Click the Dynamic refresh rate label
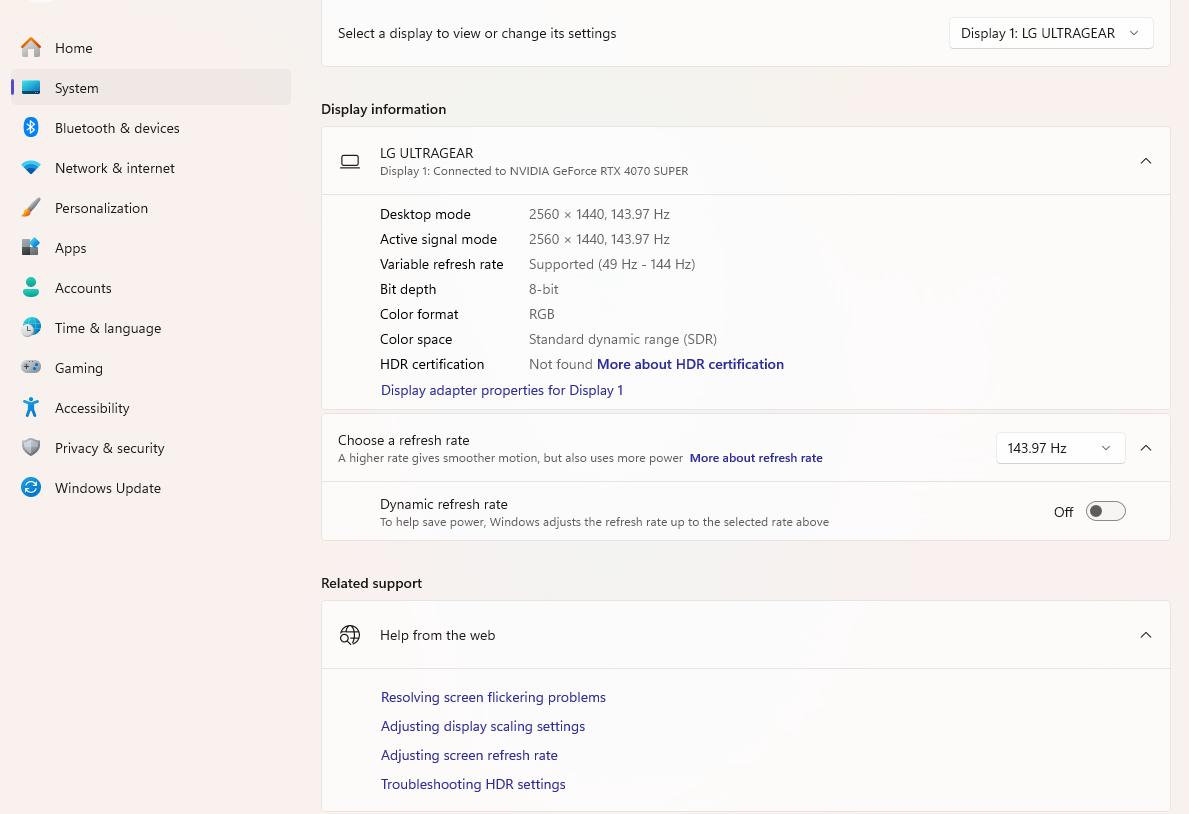1189x814 pixels. pyautogui.click(x=444, y=504)
